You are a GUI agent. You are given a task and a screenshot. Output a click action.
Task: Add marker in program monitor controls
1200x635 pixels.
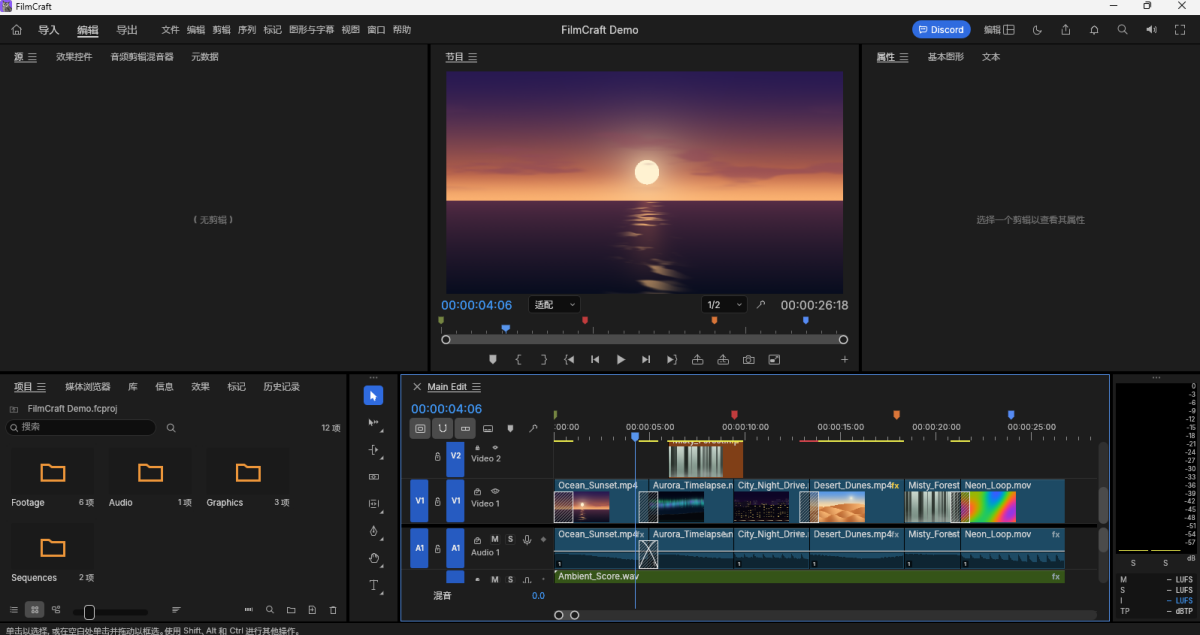pyautogui.click(x=492, y=360)
